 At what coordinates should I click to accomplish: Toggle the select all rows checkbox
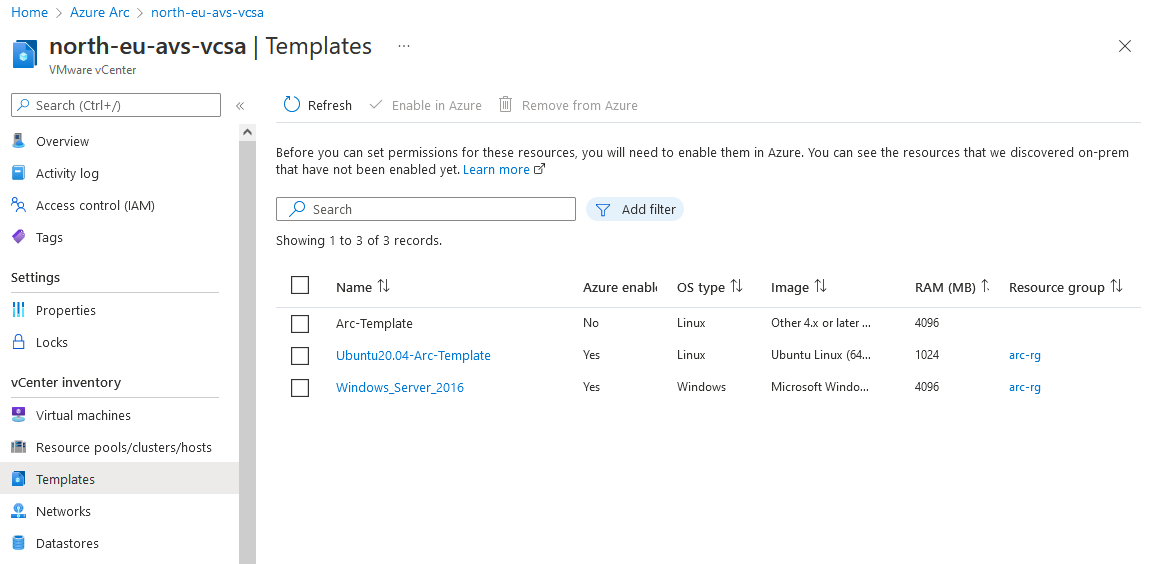tap(300, 285)
